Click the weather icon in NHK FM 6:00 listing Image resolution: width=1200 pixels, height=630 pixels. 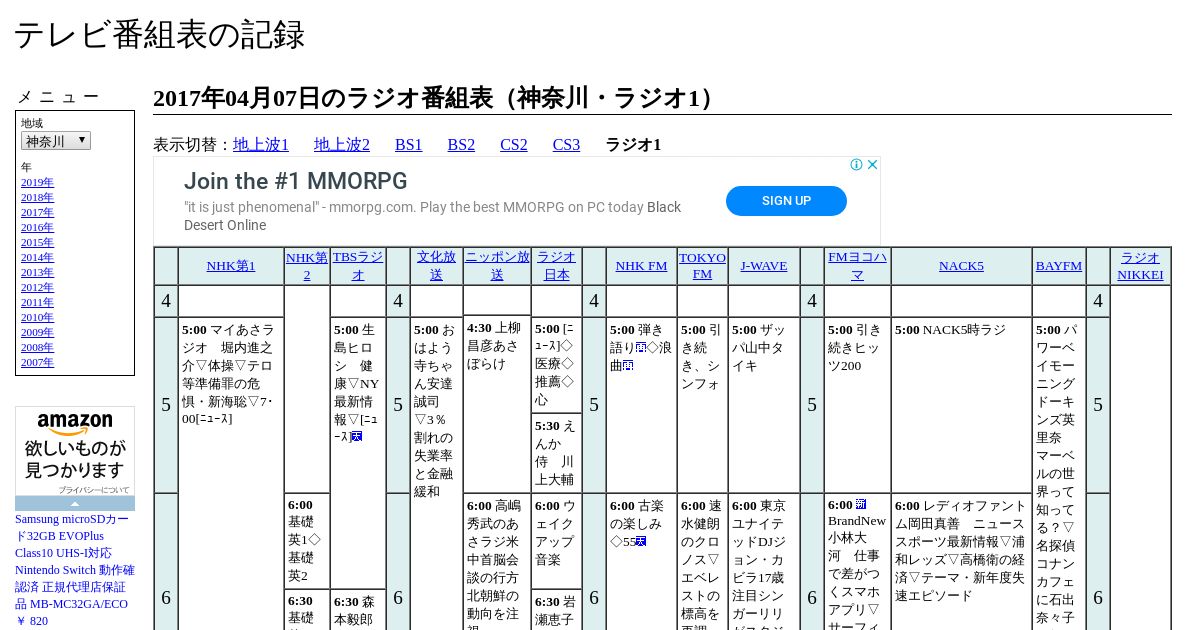click(640, 541)
